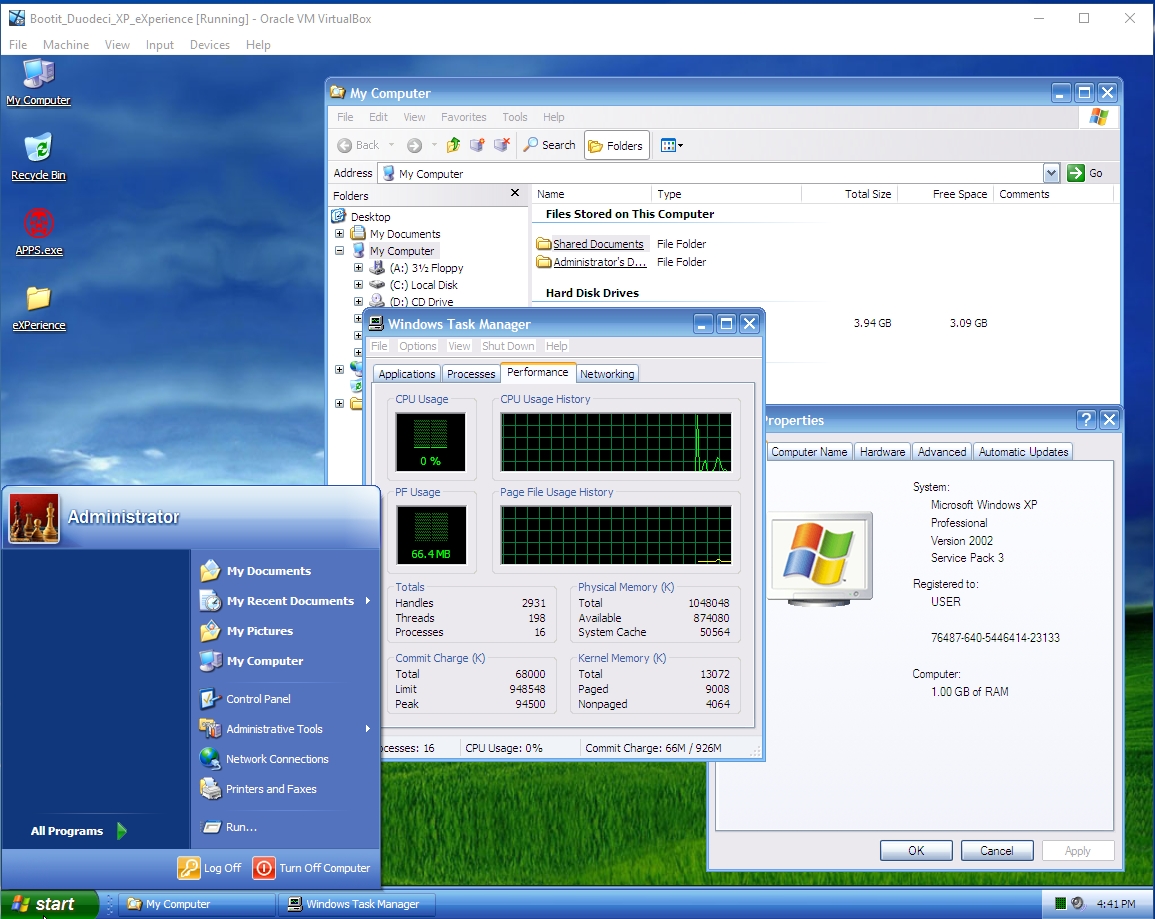Click the green Go arrow button
1155x919 pixels.
point(1075,173)
